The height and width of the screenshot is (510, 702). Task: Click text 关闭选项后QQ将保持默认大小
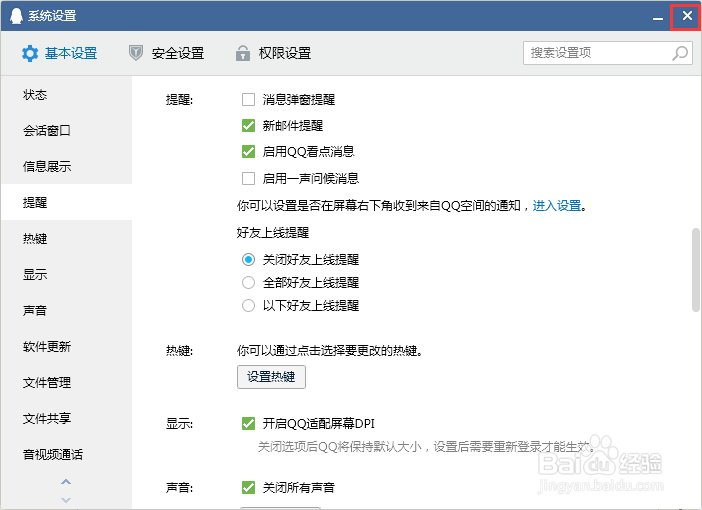(x=340, y=446)
